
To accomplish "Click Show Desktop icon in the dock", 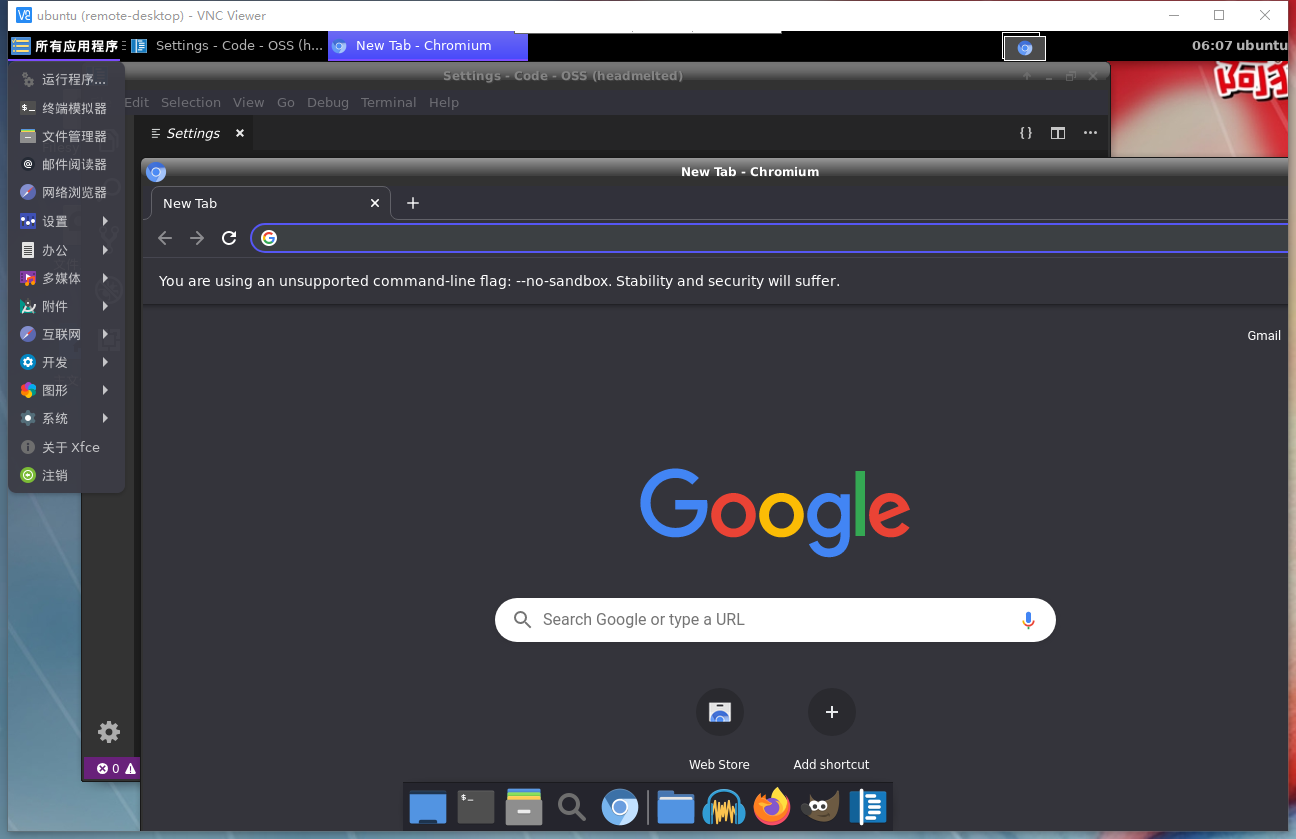I will click(428, 807).
